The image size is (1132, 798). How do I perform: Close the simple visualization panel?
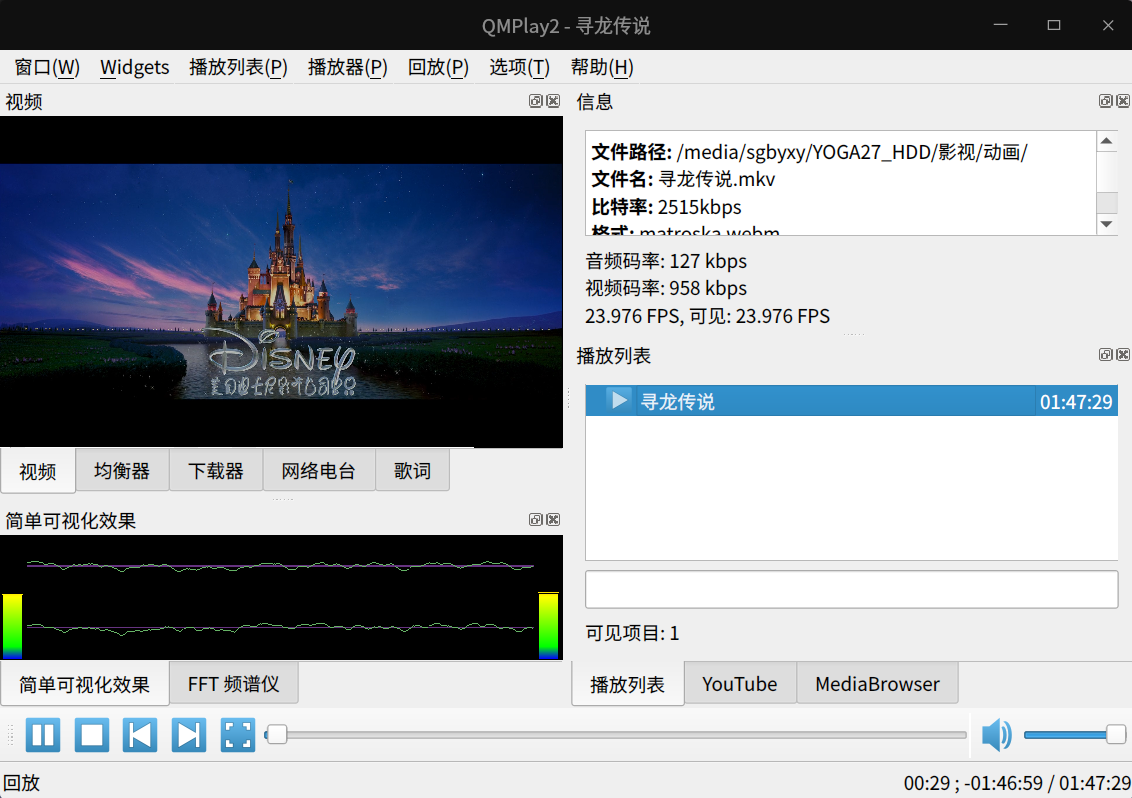tap(553, 520)
